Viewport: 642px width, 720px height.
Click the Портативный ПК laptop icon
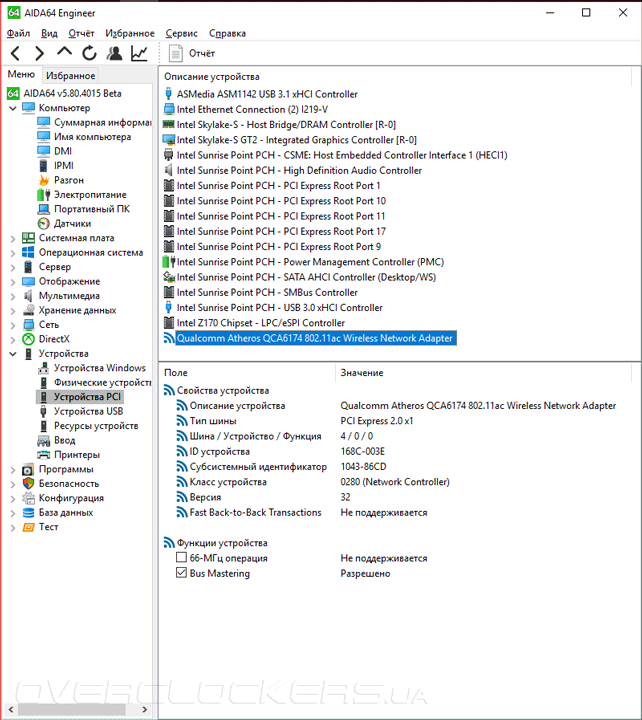click(44, 209)
